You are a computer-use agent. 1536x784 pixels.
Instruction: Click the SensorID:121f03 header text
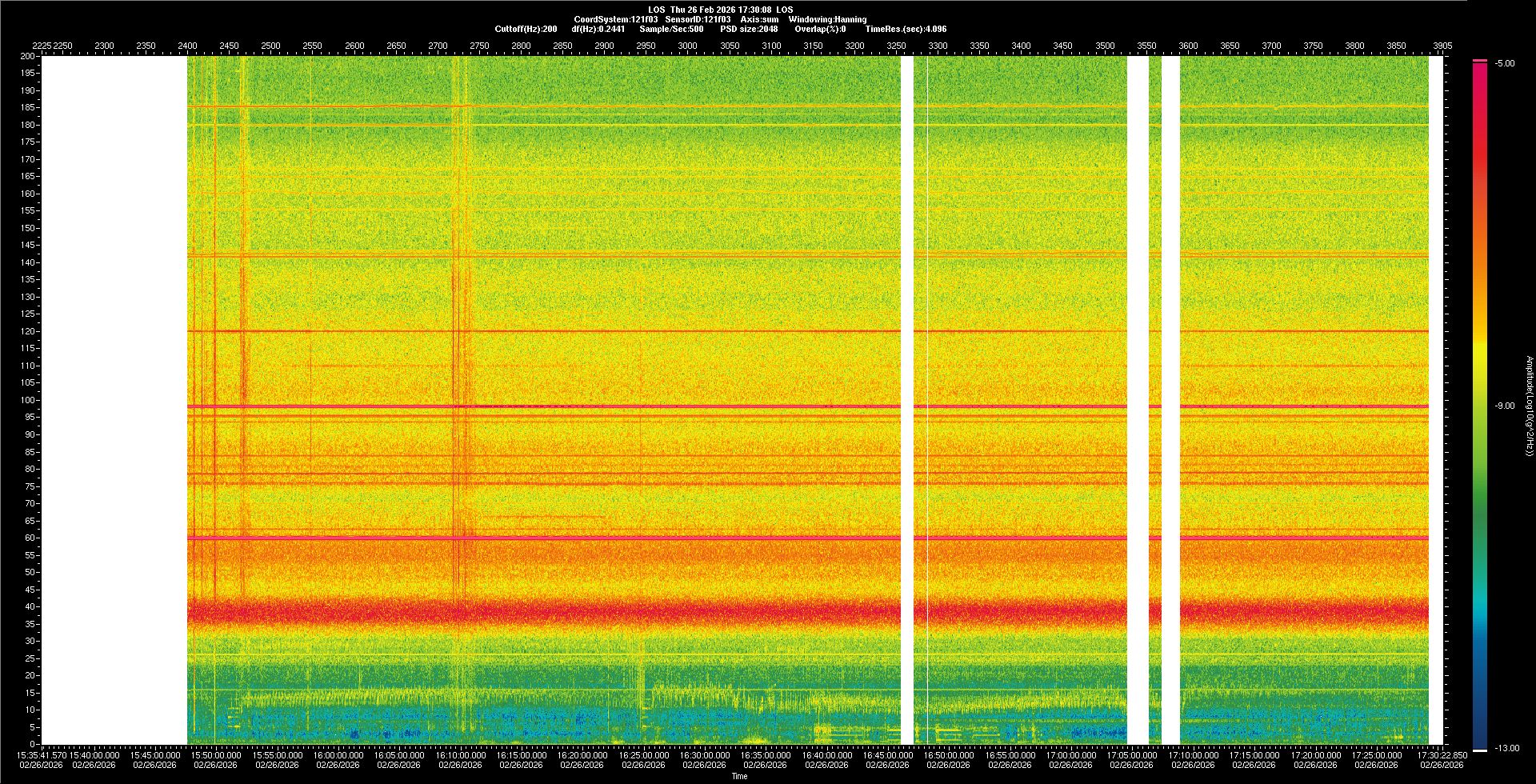[x=698, y=19]
